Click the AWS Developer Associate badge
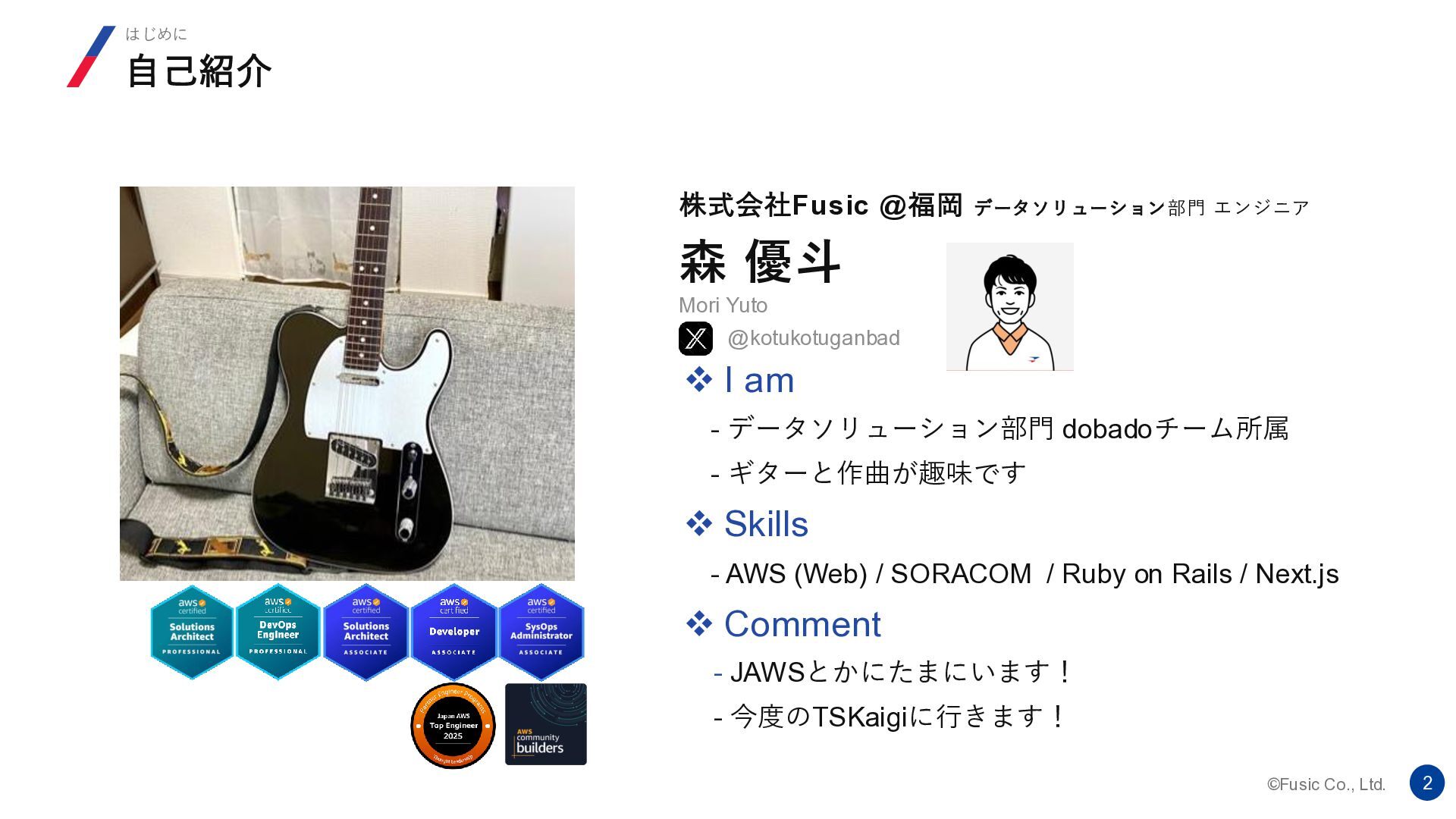Viewport: 1456px width, 819px height. (454, 632)
